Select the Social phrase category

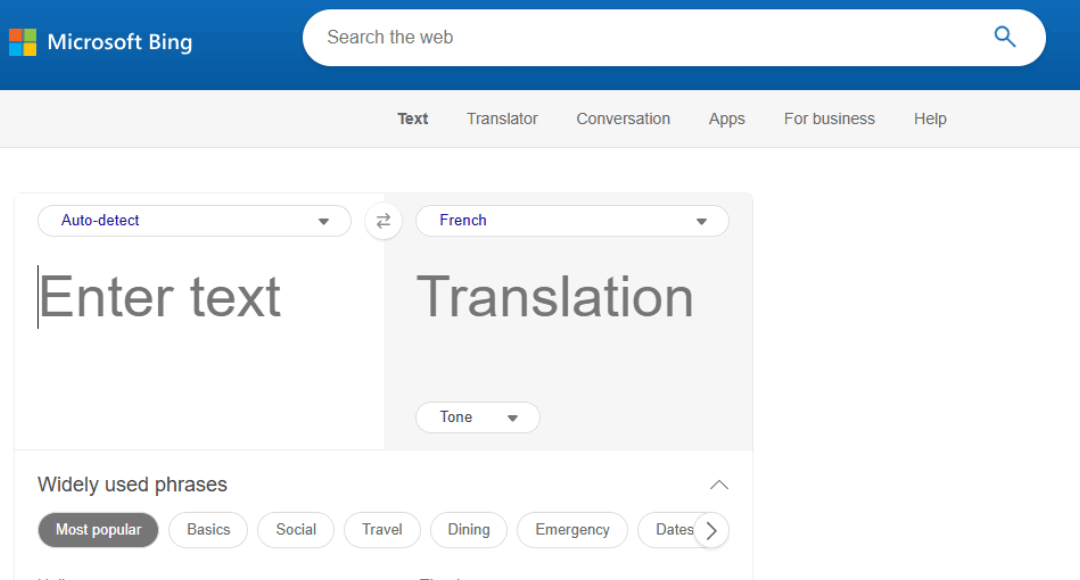(295, 530)
